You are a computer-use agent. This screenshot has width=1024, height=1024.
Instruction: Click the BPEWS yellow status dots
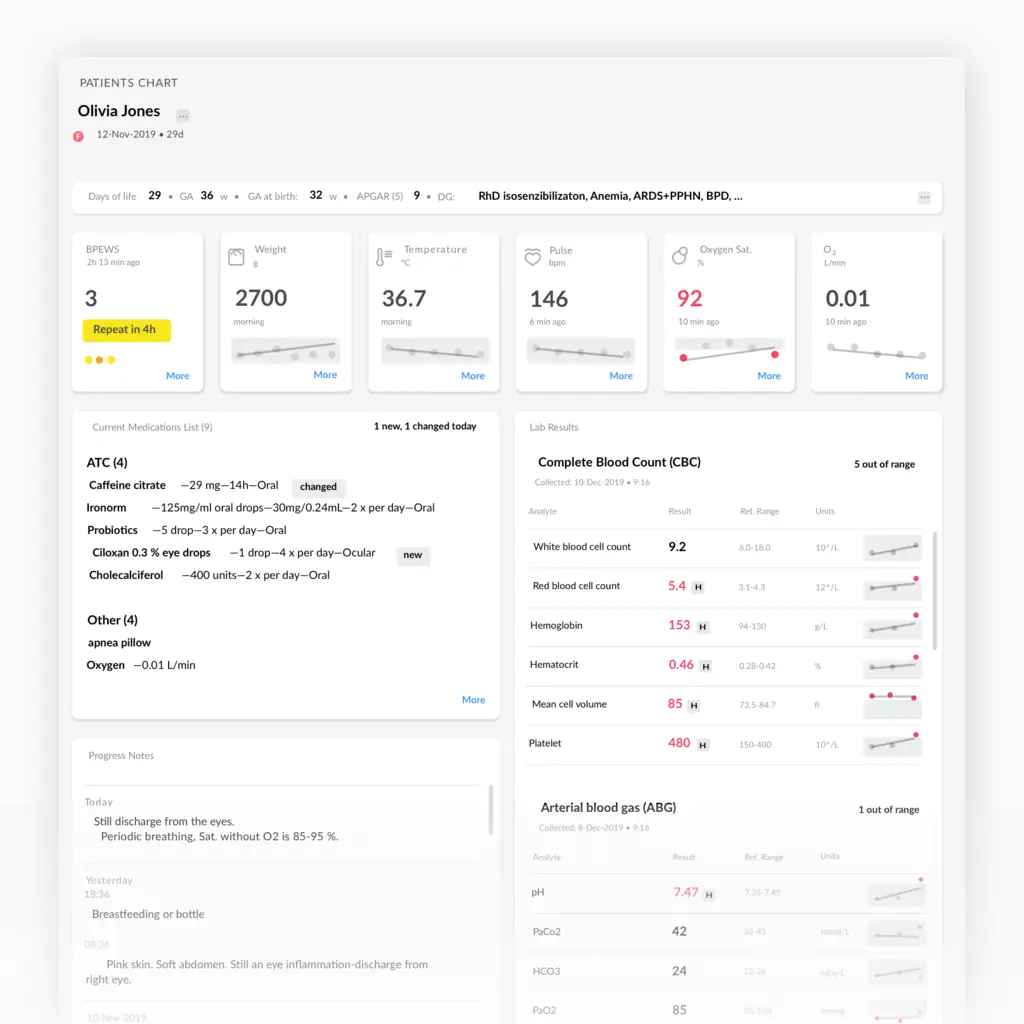[x=99, y=358]
